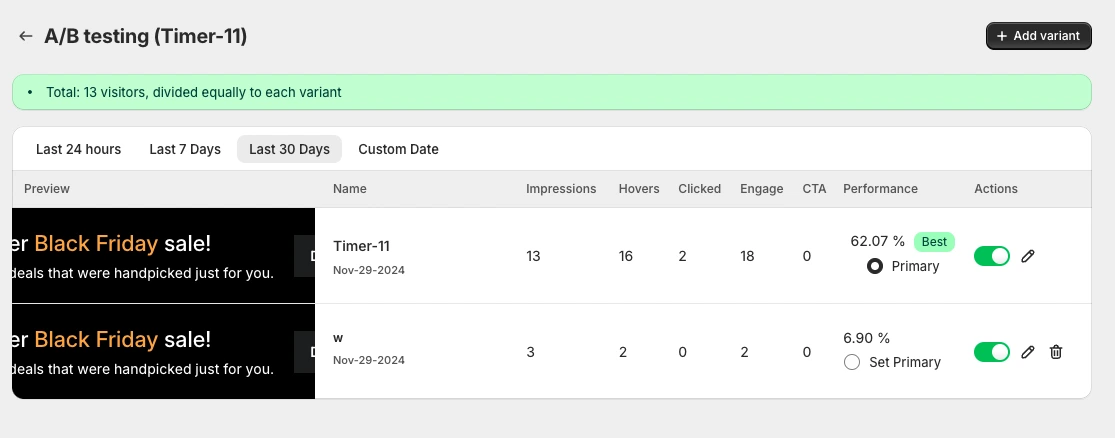Image resolution: width=1115 pixels, height=438 pixels.
Task: Click the Hovers column header
Action: (639, 189)
